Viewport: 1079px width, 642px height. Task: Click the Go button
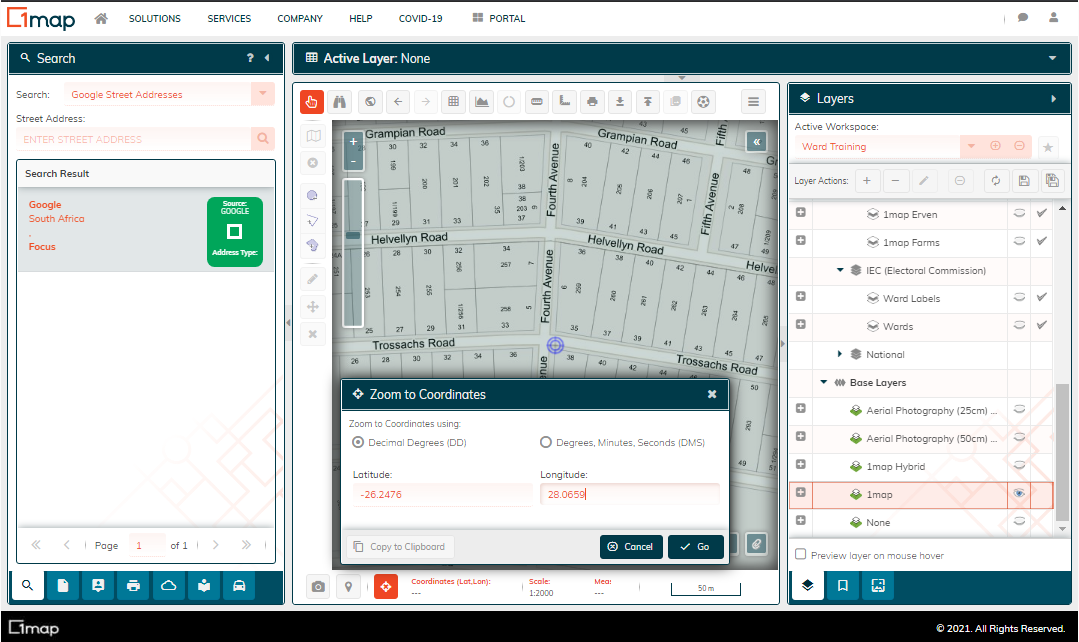pos(696,547)
